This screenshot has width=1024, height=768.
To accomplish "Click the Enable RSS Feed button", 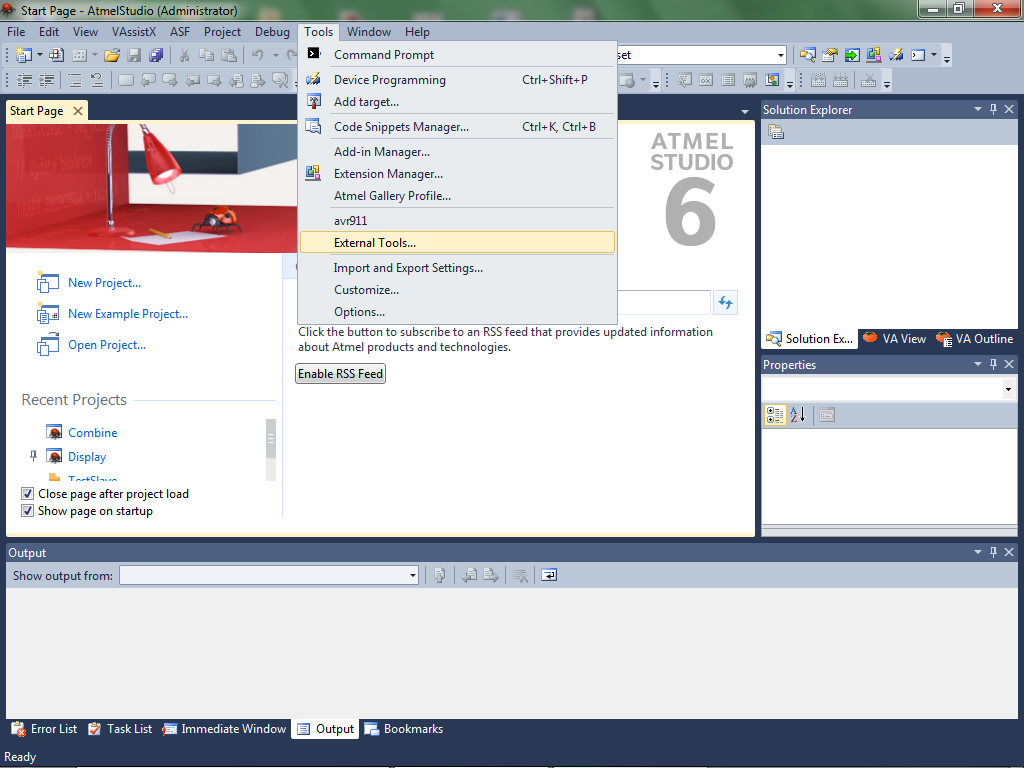I will [x=340, y=374].
